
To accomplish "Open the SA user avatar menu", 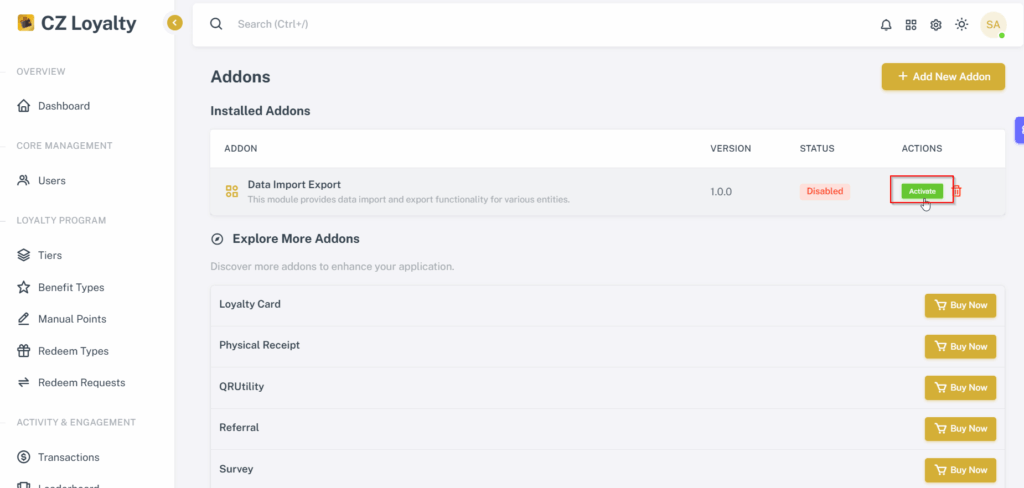I will click(x=993, y=25).
